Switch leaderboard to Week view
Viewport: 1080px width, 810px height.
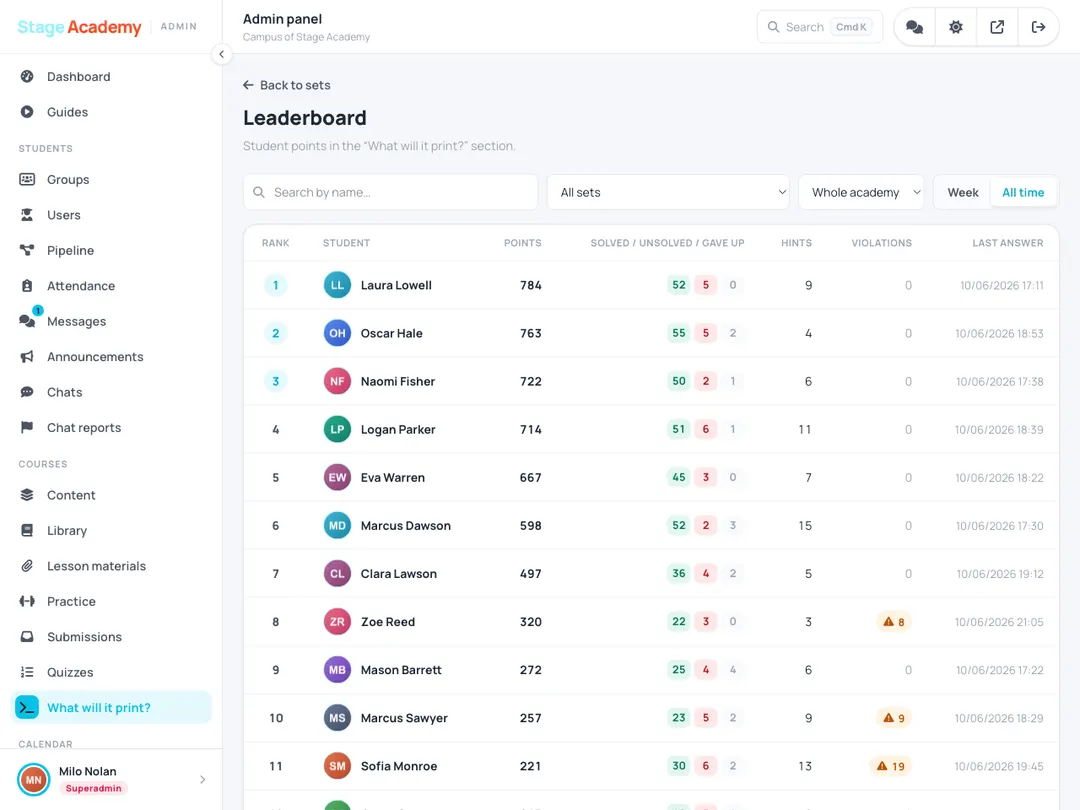tap(962, 192)
